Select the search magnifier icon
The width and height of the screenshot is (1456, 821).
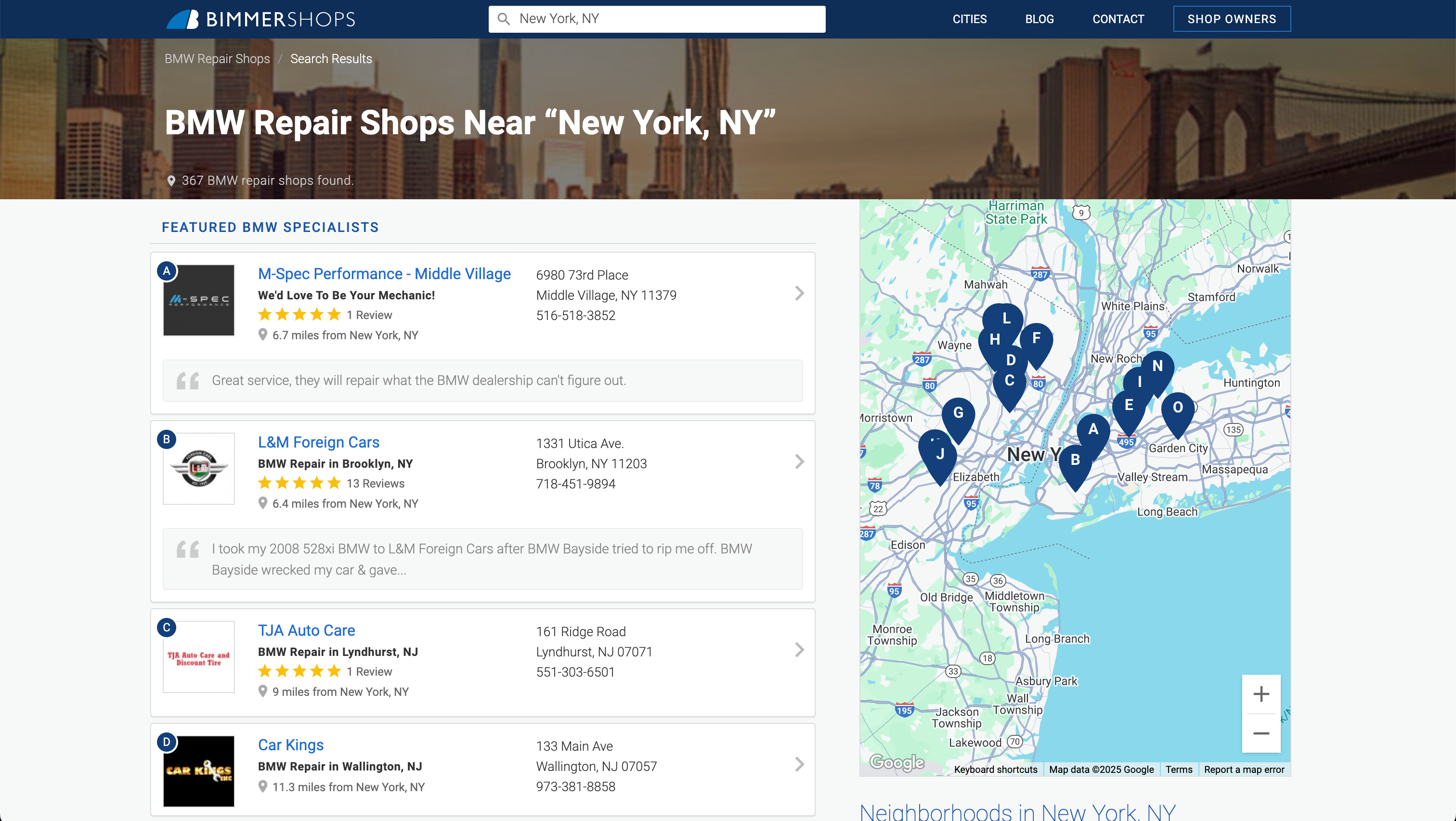[503, 19]
